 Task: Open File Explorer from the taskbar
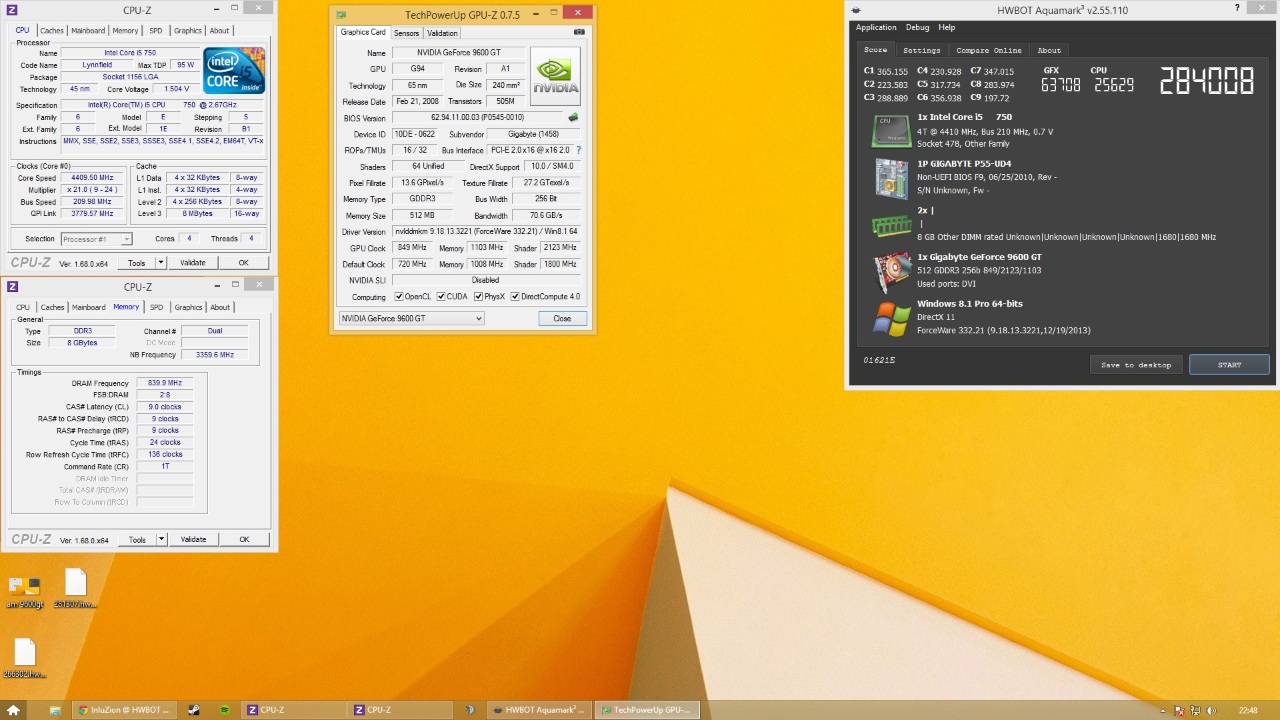55,710
